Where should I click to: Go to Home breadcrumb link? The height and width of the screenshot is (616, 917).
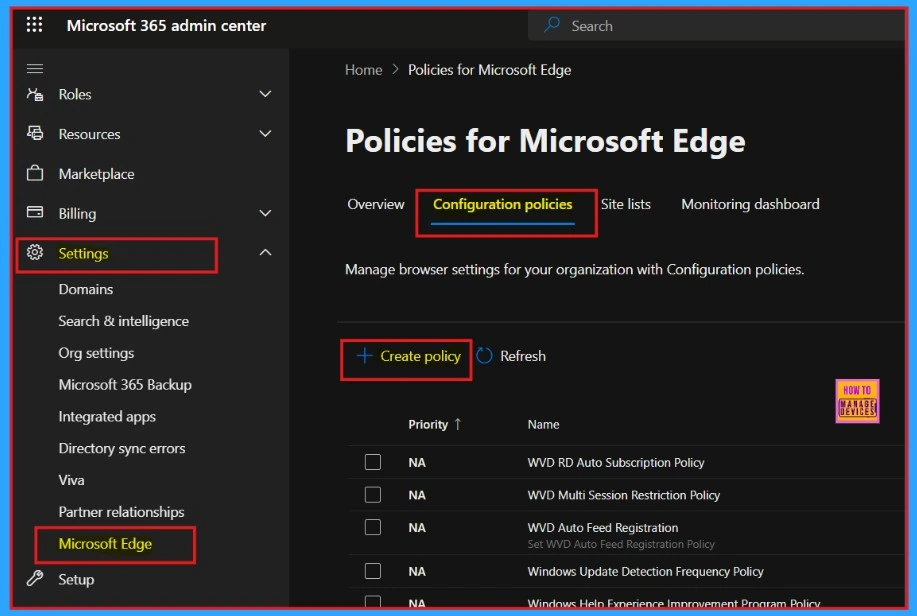363,70
